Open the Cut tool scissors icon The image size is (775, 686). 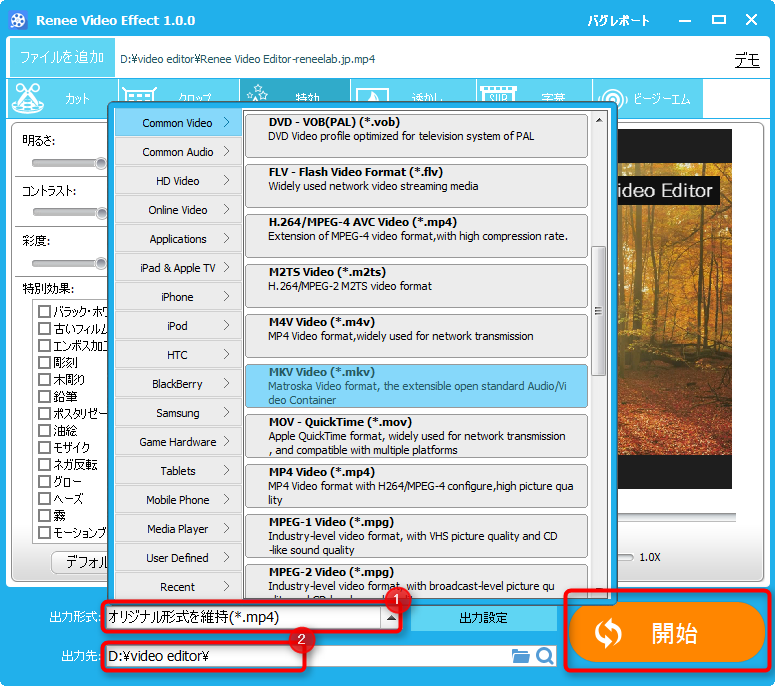click(28, 97)
